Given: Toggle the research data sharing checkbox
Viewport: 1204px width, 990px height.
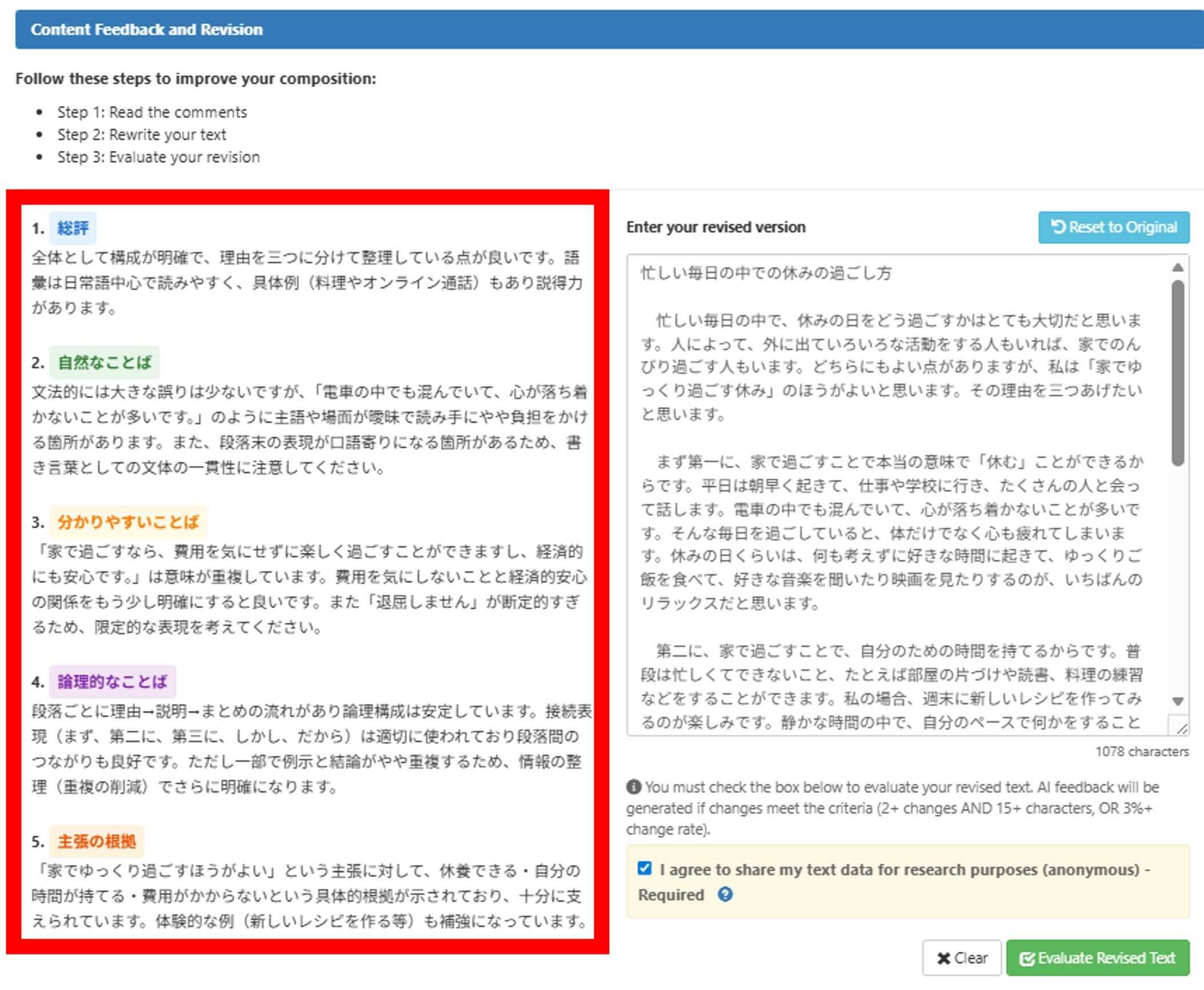Looking at the screenshot, I should (645, 868).
